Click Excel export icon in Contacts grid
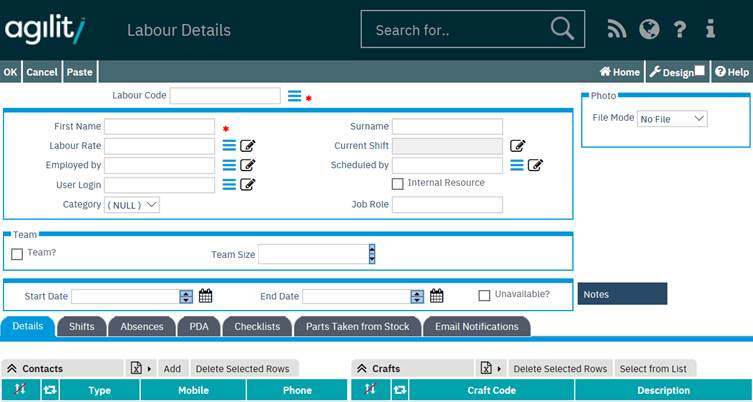The image size is (753, 402). point(137,368)
